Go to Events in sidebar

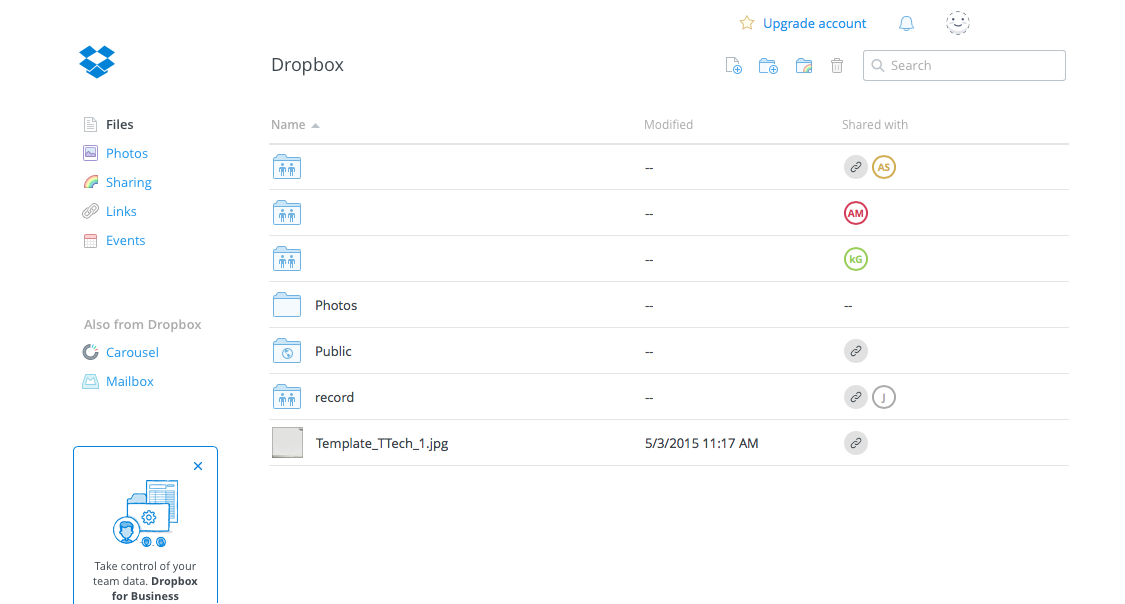click(126, 240)
